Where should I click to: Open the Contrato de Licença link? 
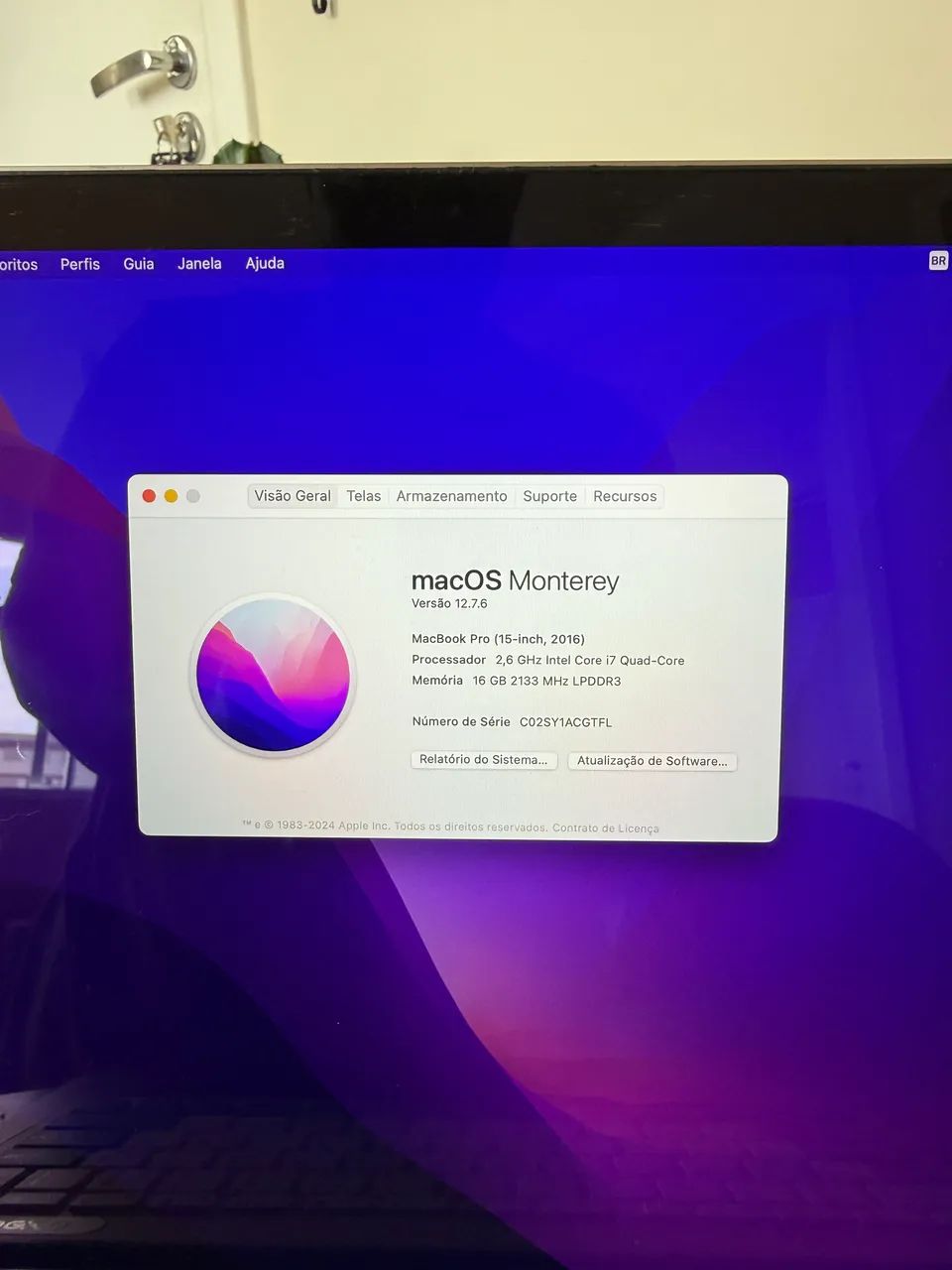coord(605,827)
